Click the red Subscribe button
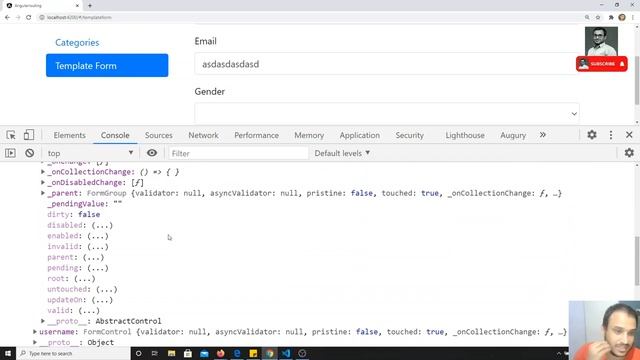 tap(602, 64)
